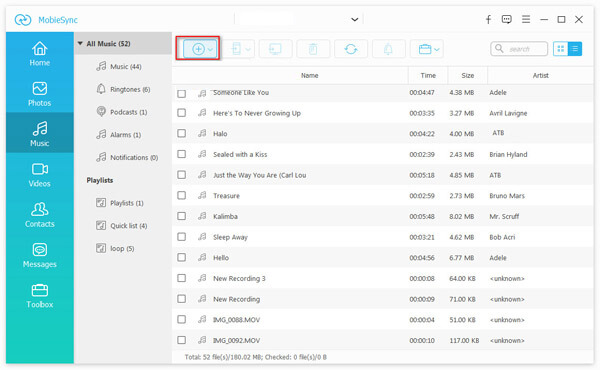Switch to grid thumbnail view
Screen dimensions: 600x370
561,49
